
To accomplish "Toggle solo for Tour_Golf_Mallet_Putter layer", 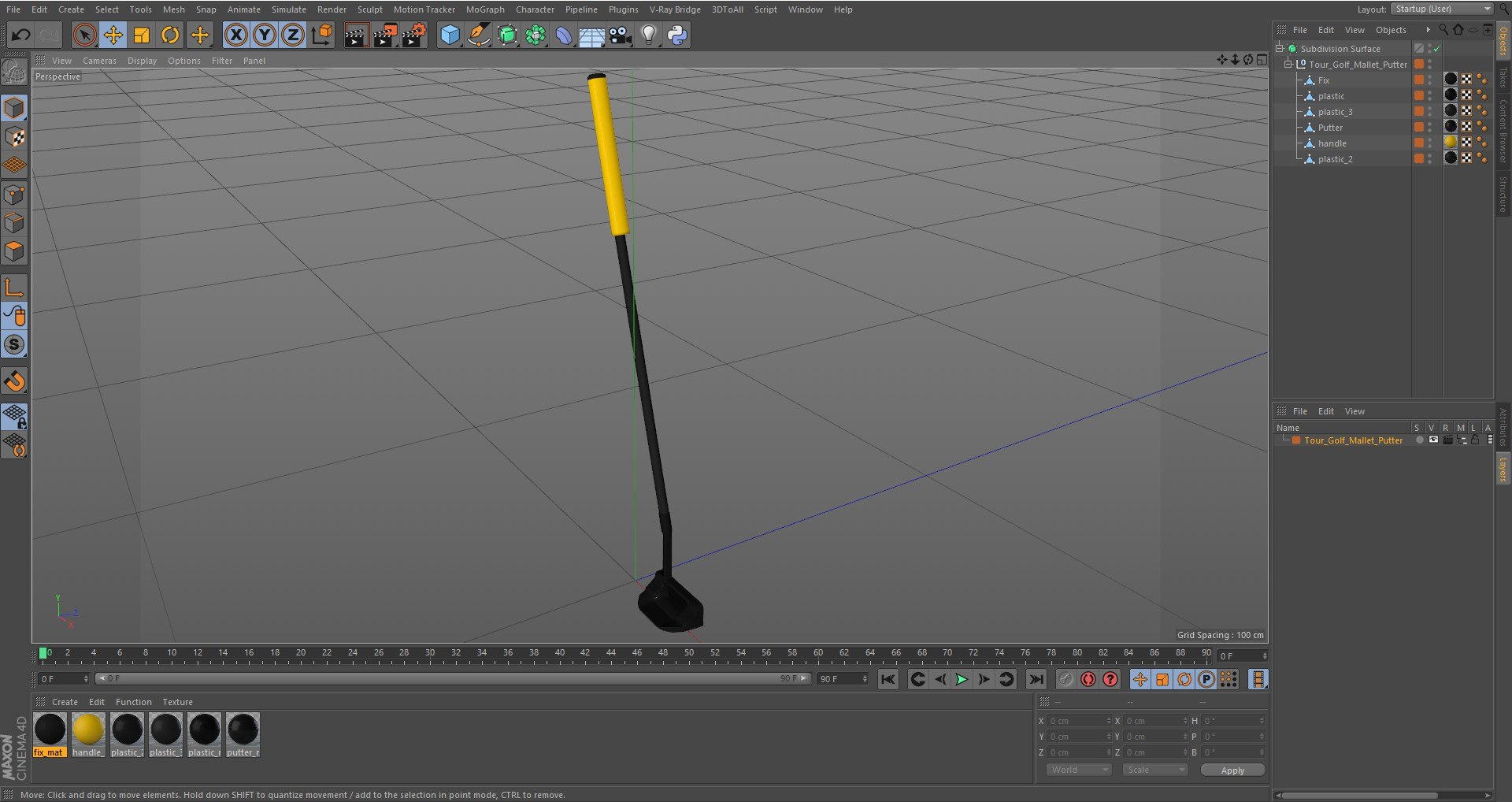I will tap(1419, 440).
